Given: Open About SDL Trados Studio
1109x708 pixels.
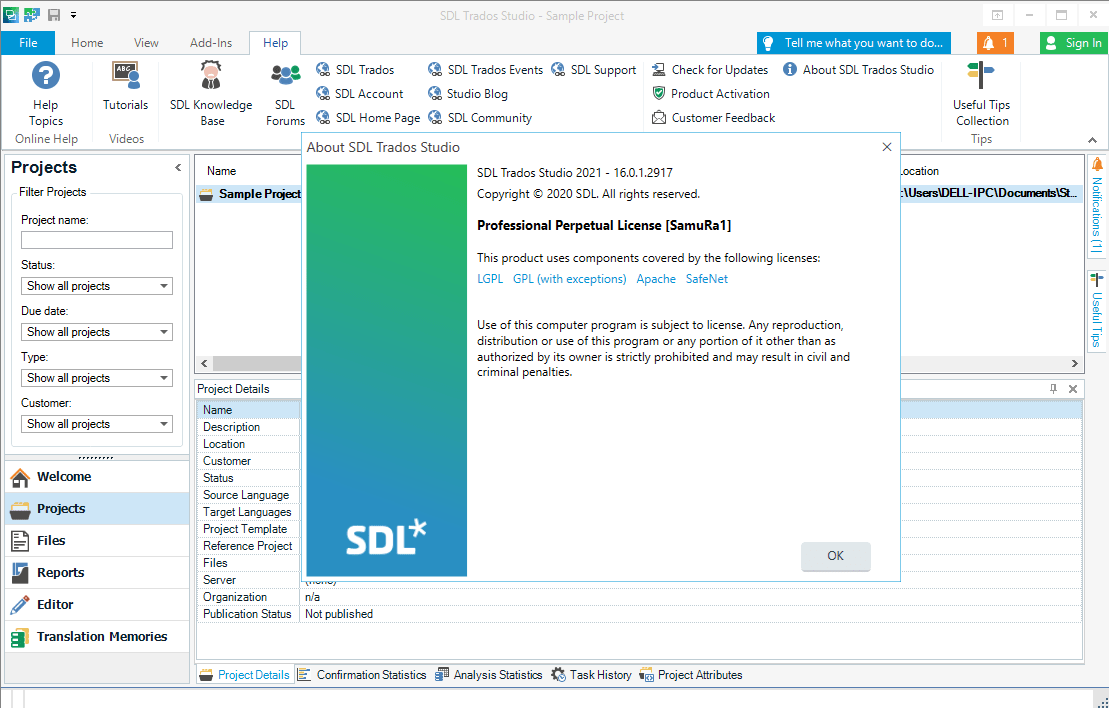Looking at the screenshot, I should [858, 69].
